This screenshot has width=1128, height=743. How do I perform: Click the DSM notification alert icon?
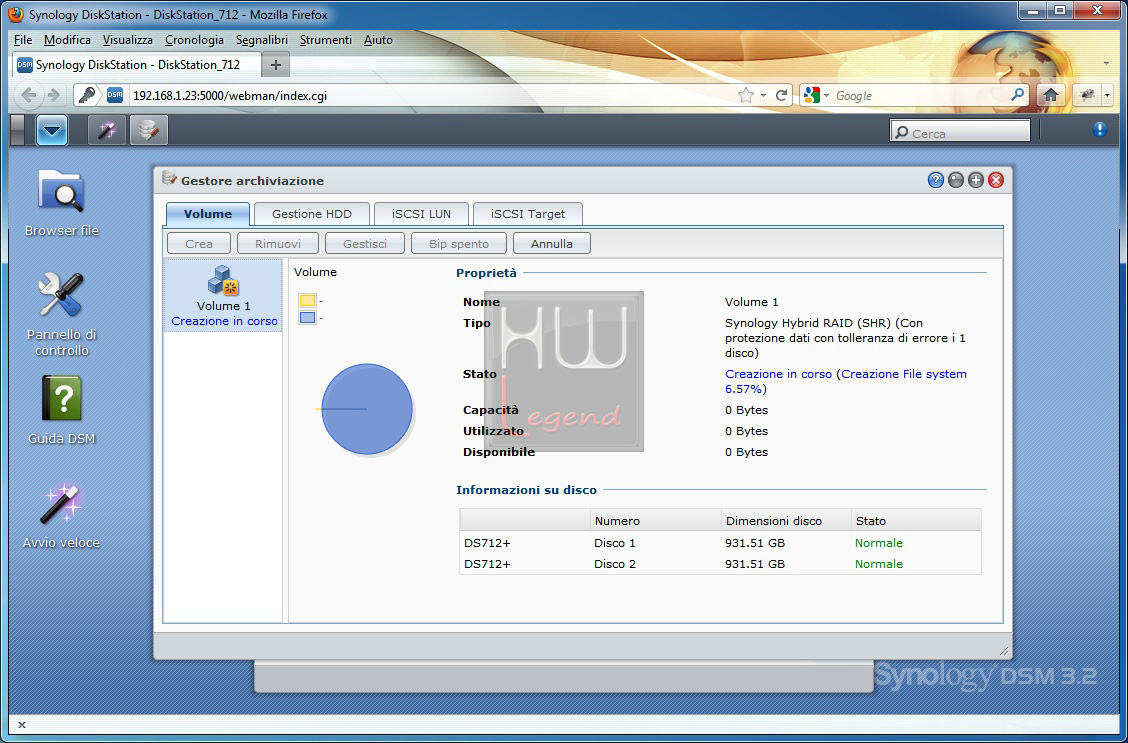point(1099,129)
